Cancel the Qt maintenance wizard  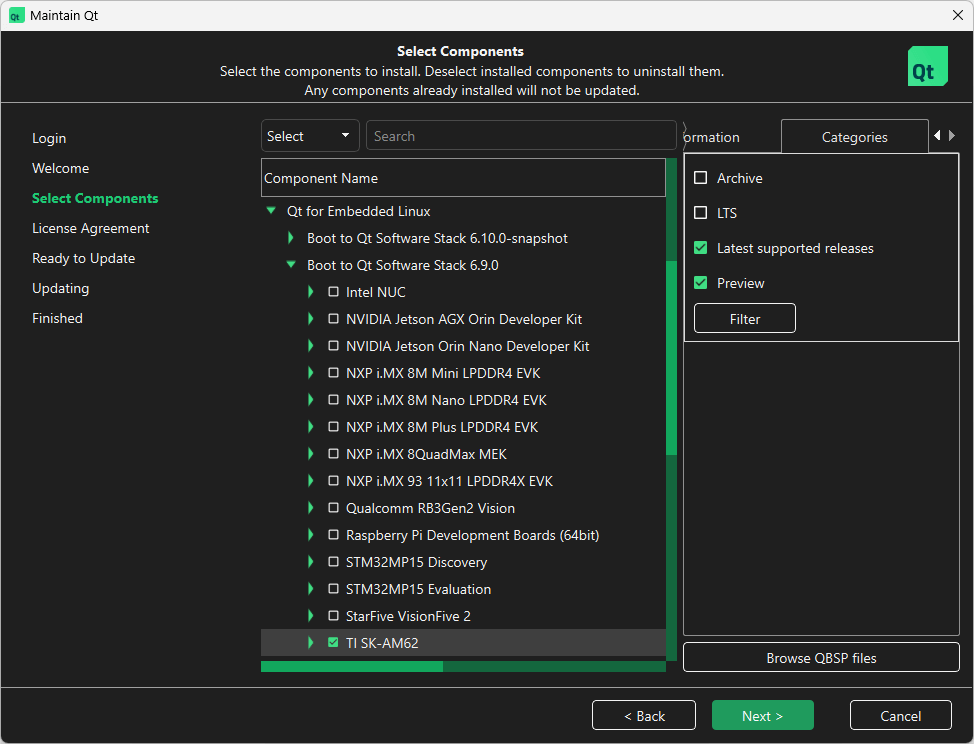900,715
